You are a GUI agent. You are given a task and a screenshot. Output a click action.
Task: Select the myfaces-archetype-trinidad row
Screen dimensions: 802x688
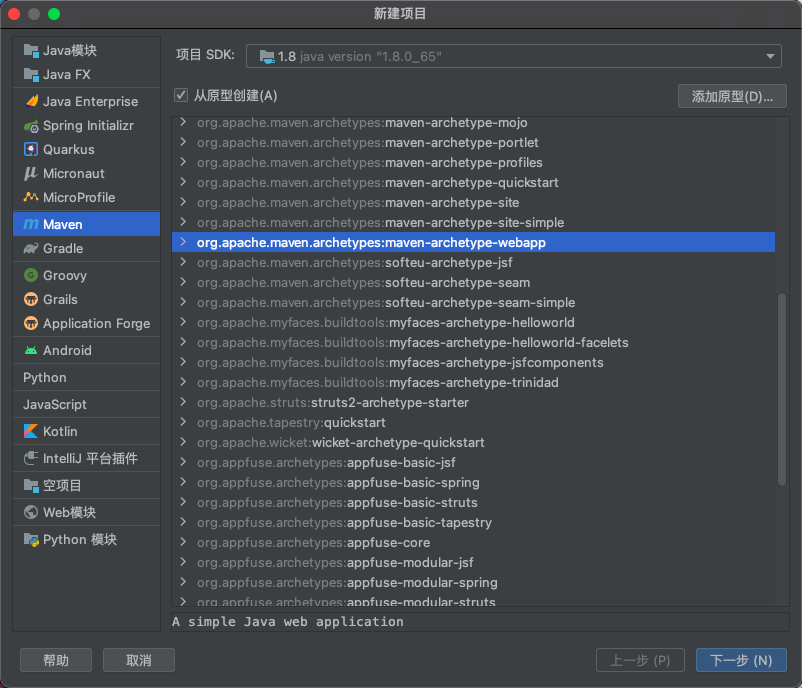pos(473,382)
